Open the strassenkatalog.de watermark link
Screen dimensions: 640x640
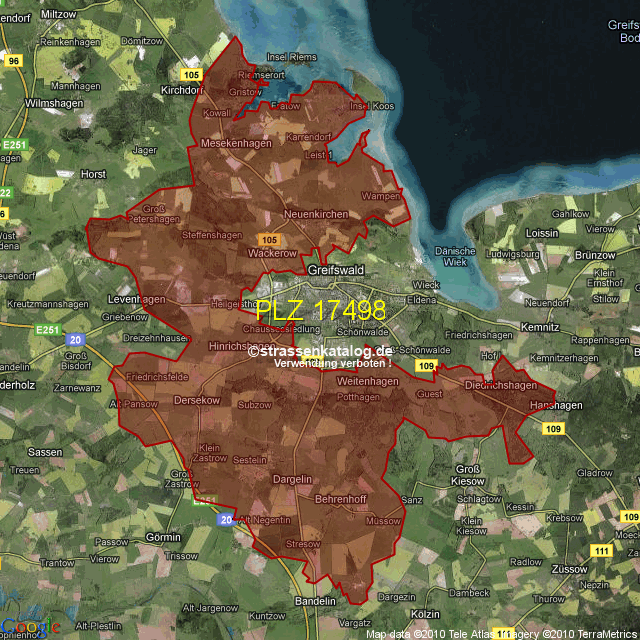320,351
